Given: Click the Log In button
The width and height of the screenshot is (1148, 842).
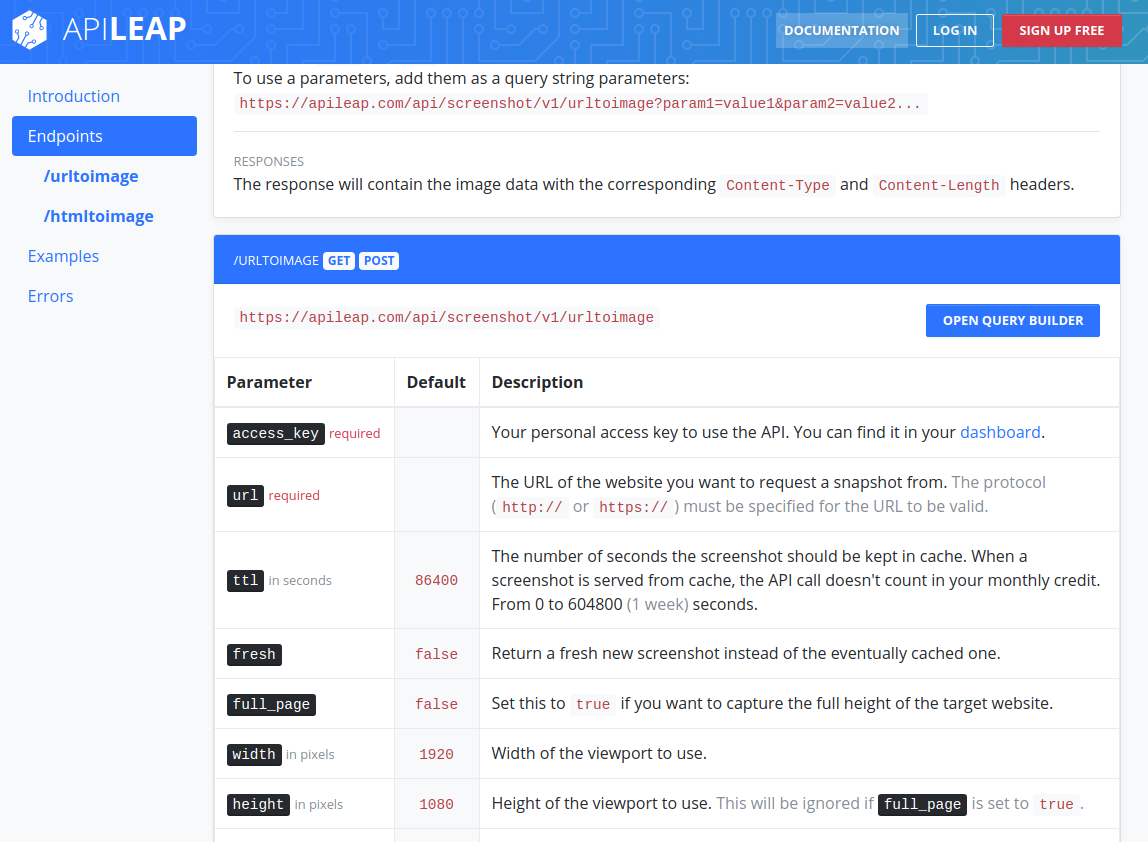Looking at the screenshot, I should point(954,30).
